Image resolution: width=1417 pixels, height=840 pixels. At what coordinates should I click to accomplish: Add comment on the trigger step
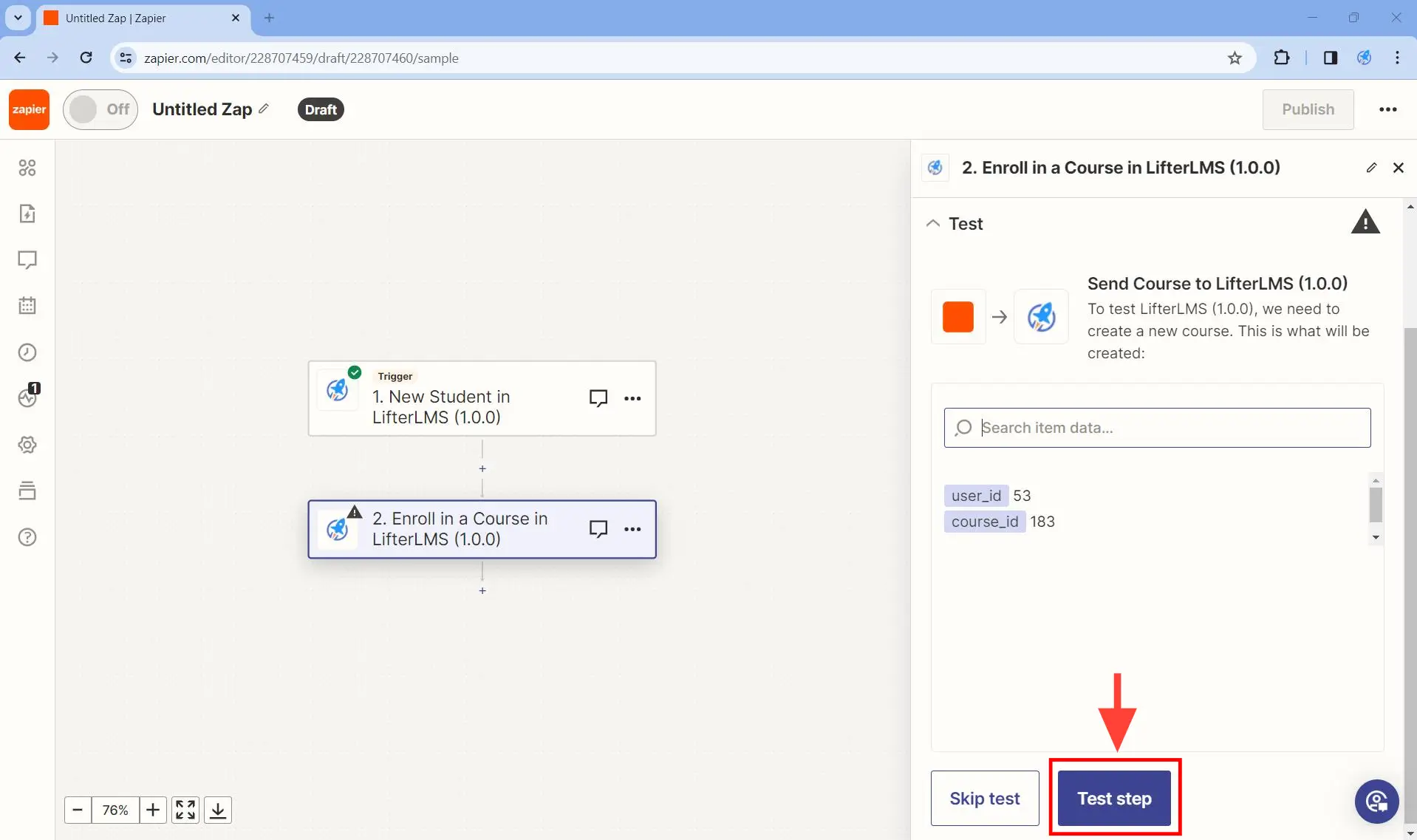(x=598, y=398)
